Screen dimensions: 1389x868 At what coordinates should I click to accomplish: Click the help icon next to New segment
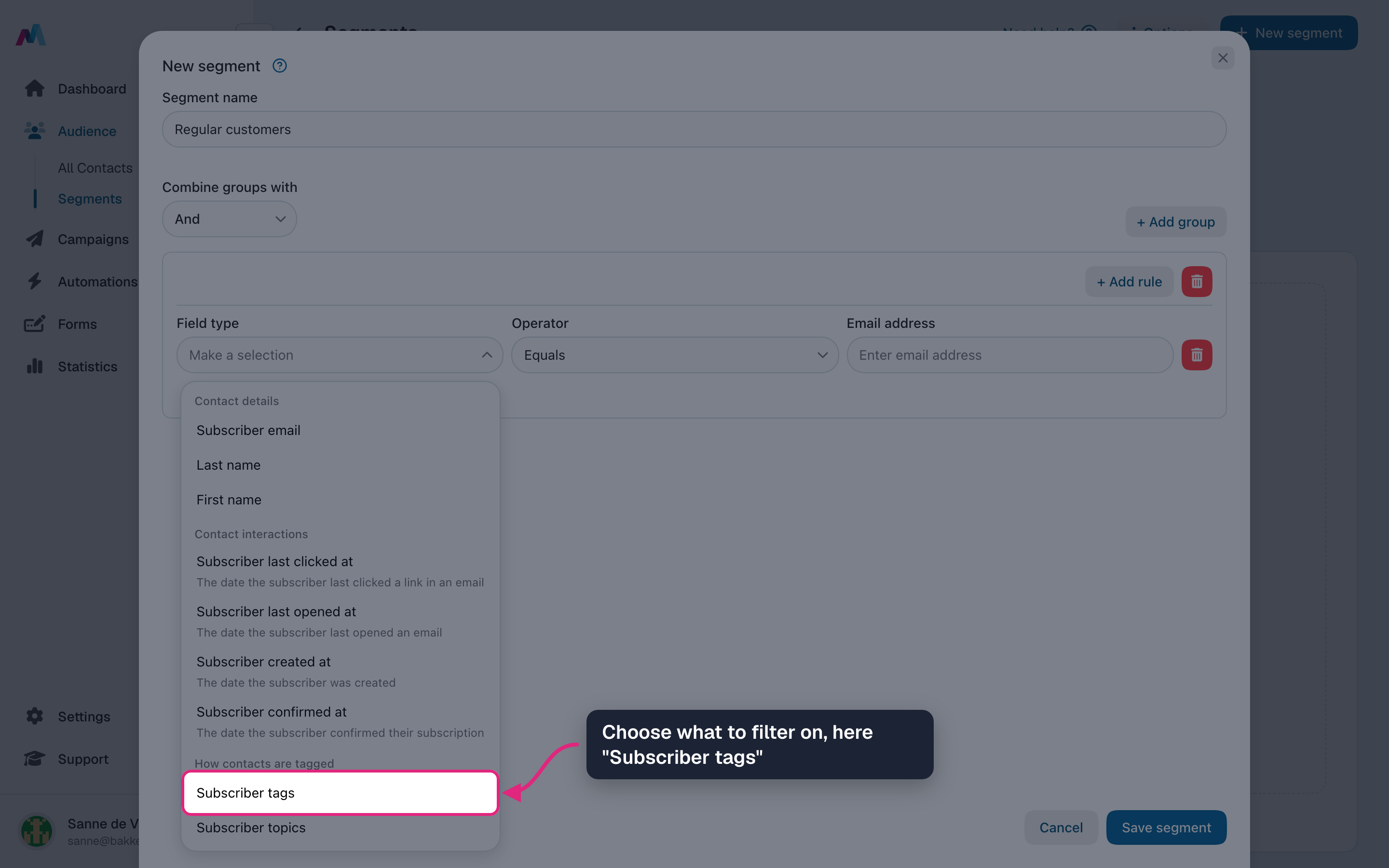tap(280, 66)
